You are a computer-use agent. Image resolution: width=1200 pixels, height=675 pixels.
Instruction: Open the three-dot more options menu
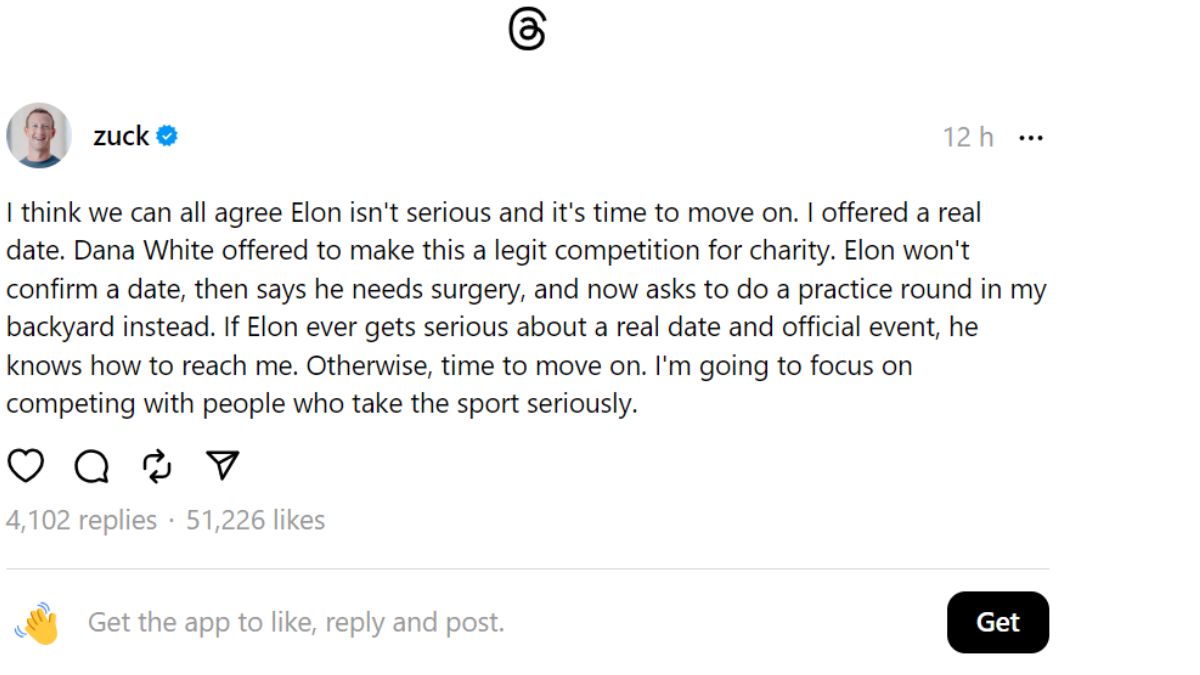[x=1030, y=137]
